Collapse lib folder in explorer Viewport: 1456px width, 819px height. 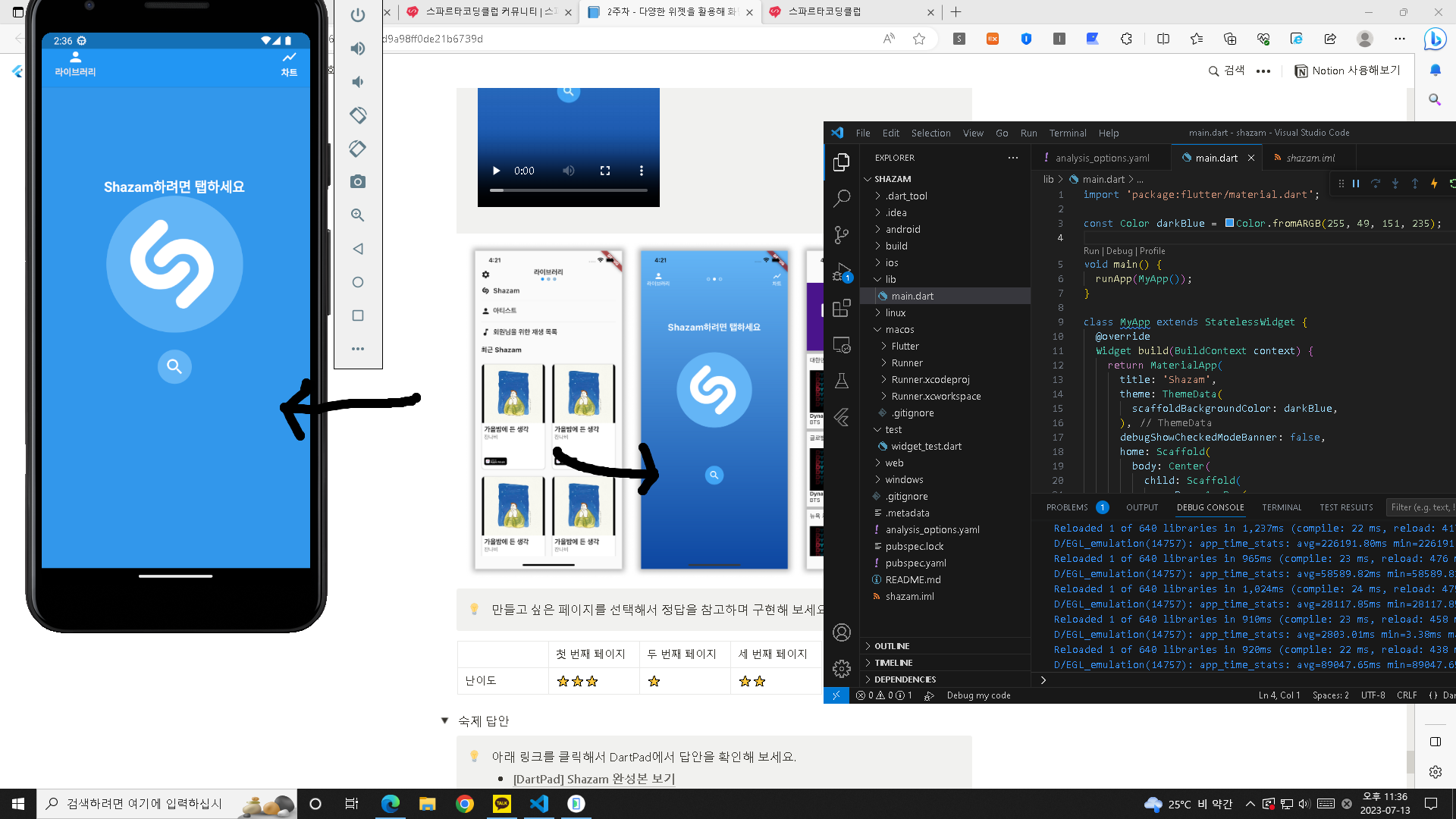[x=890, y=279]
